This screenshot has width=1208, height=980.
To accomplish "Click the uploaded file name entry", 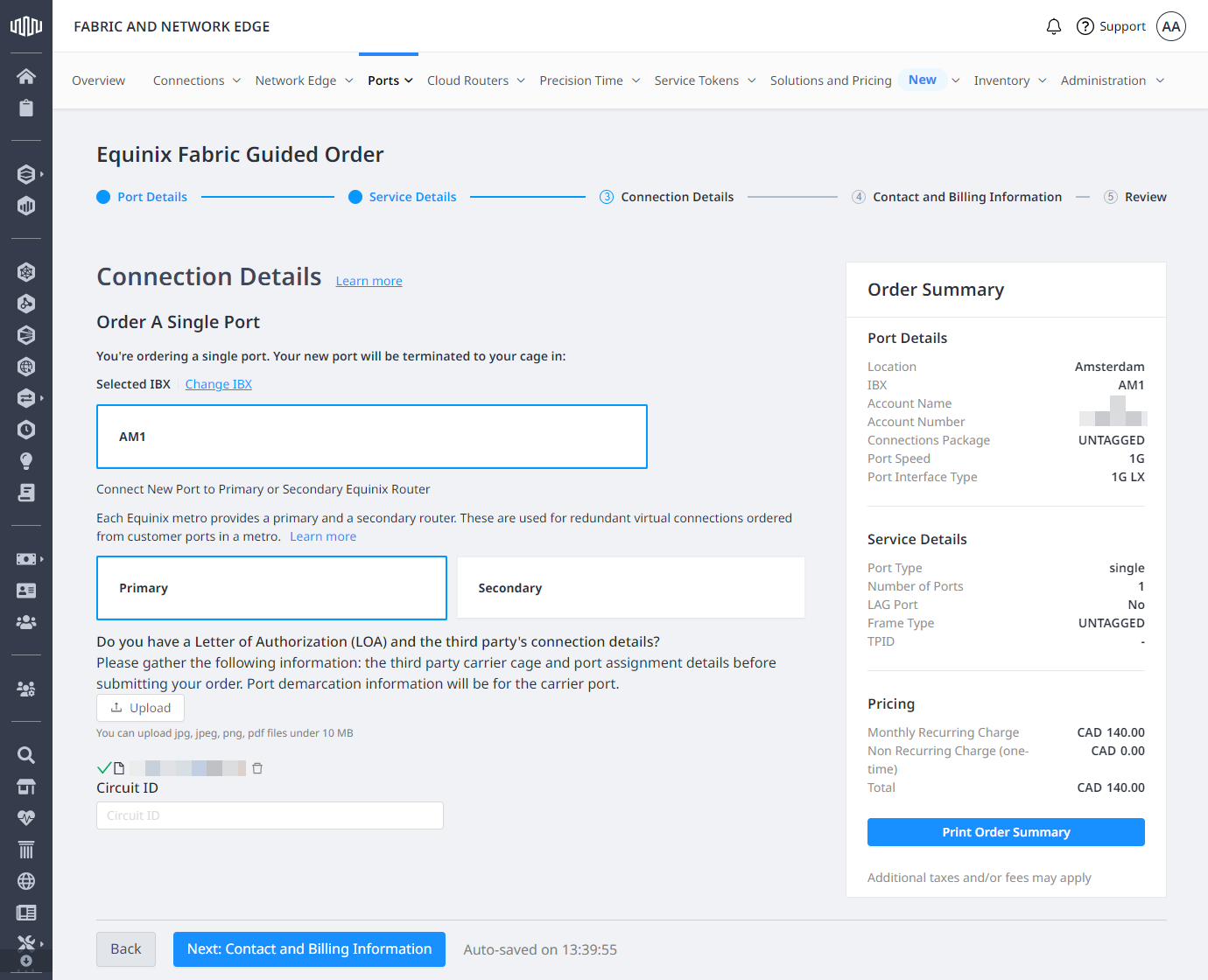I will (188, 768).
